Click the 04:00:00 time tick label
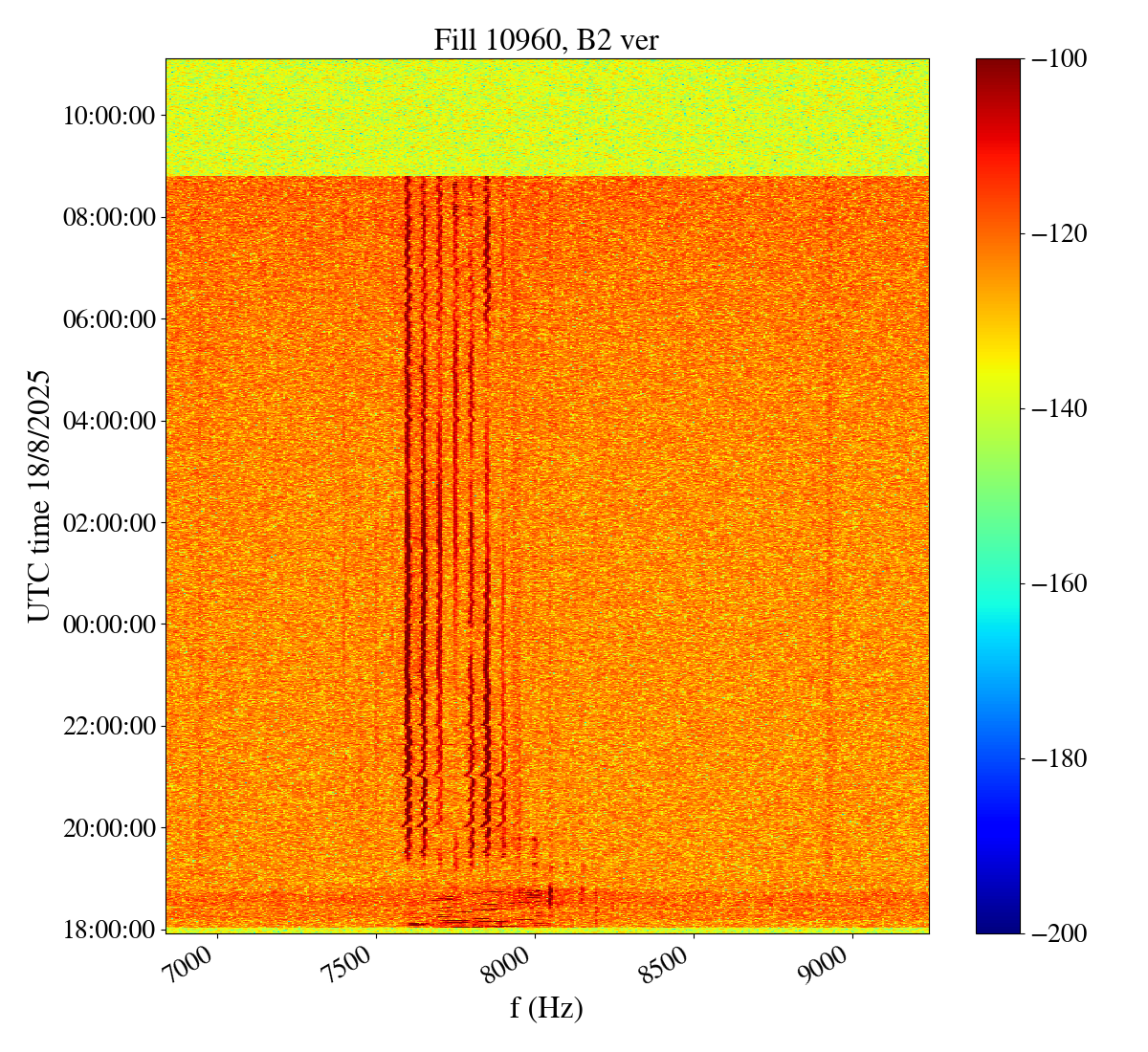Viewport: 1148px width, 1052px height. [108, 421]
